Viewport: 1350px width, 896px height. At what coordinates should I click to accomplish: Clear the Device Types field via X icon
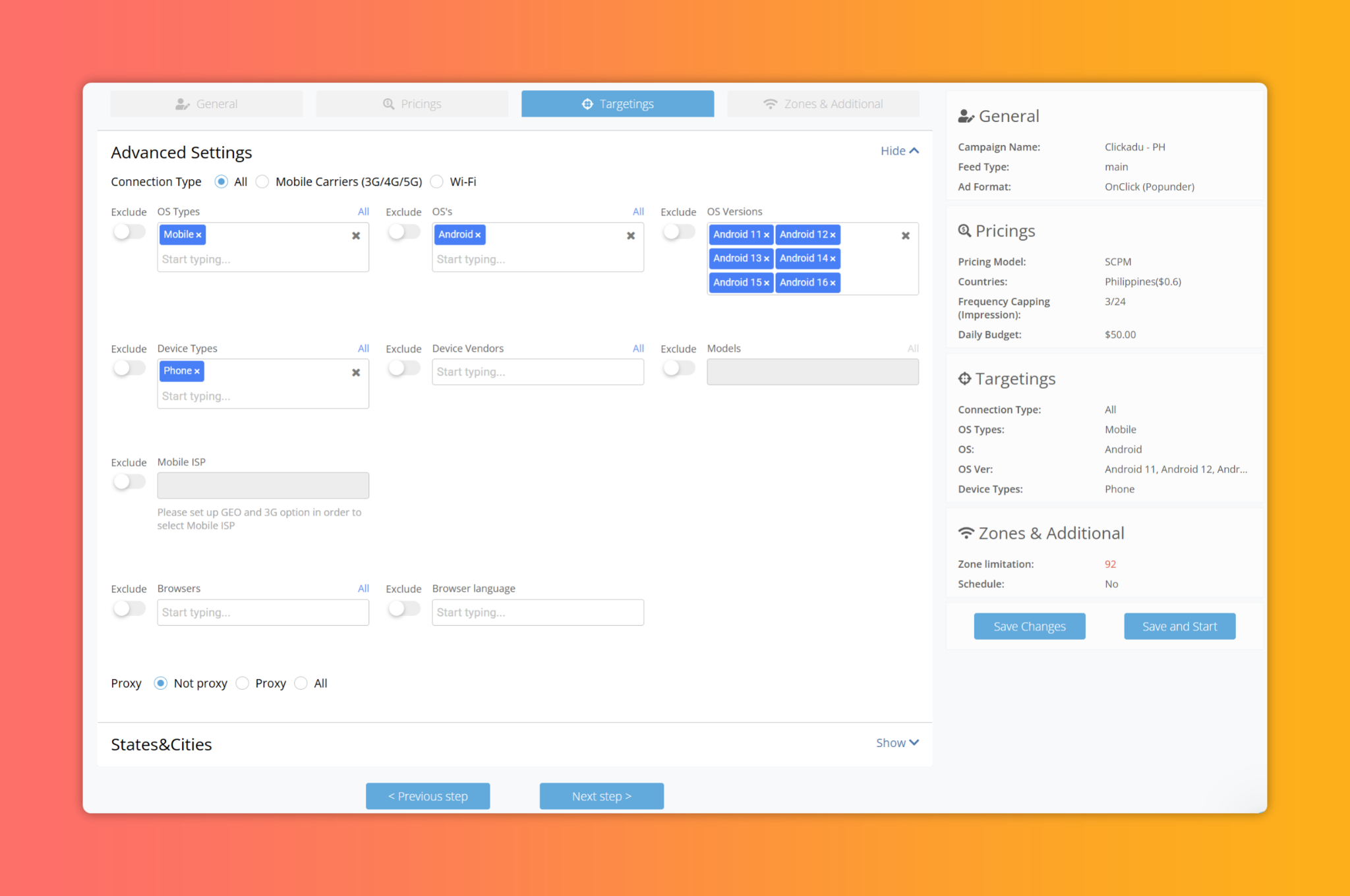[356, 372]
